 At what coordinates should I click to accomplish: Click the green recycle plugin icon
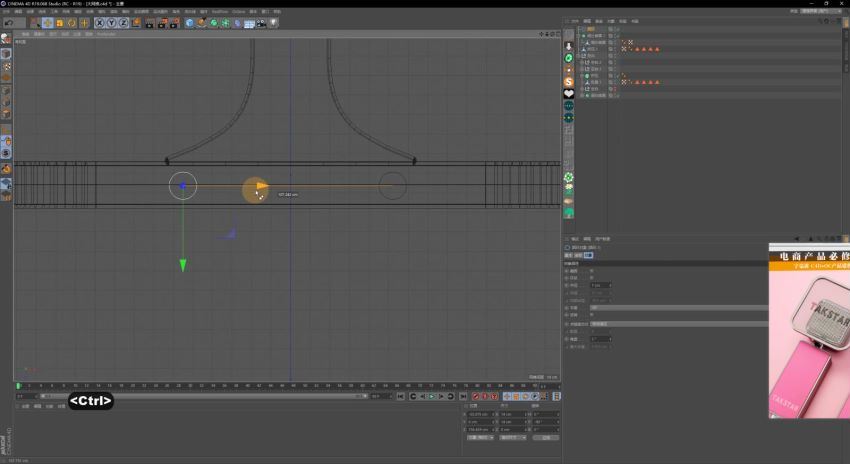(569, 58)
